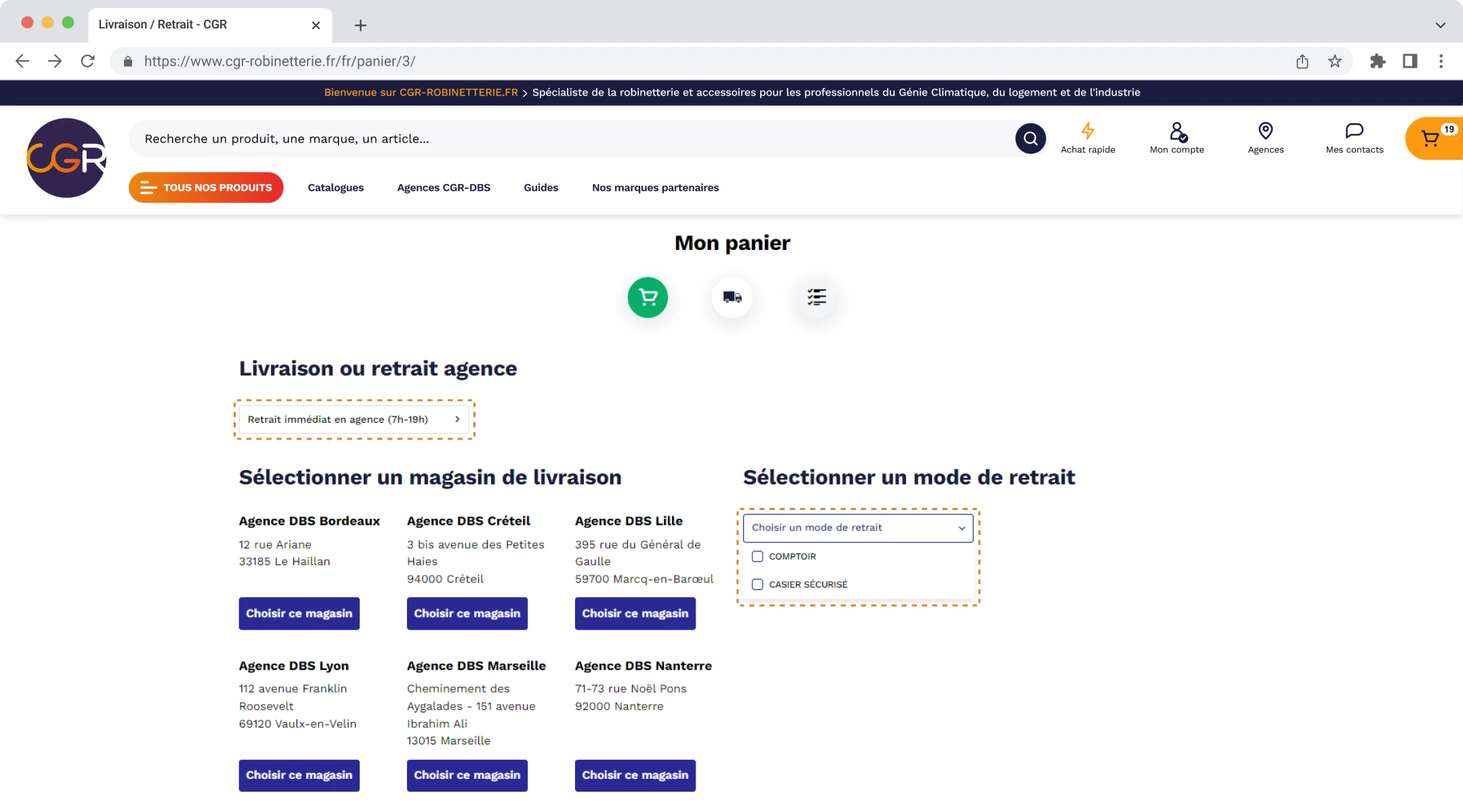
Task: Expand the tab search chevron
Action: (1441, 25)
